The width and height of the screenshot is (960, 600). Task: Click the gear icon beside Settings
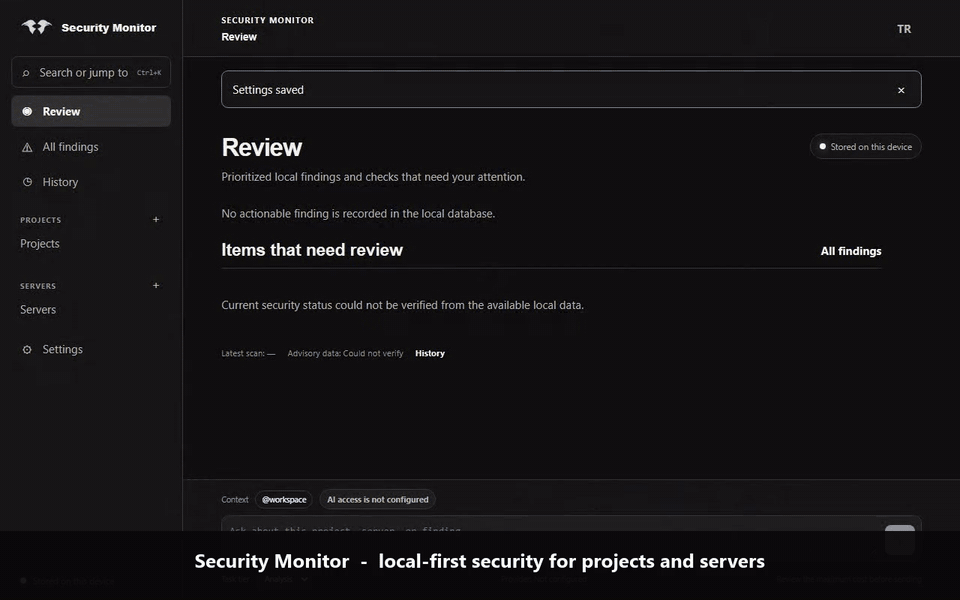(27, 350)
